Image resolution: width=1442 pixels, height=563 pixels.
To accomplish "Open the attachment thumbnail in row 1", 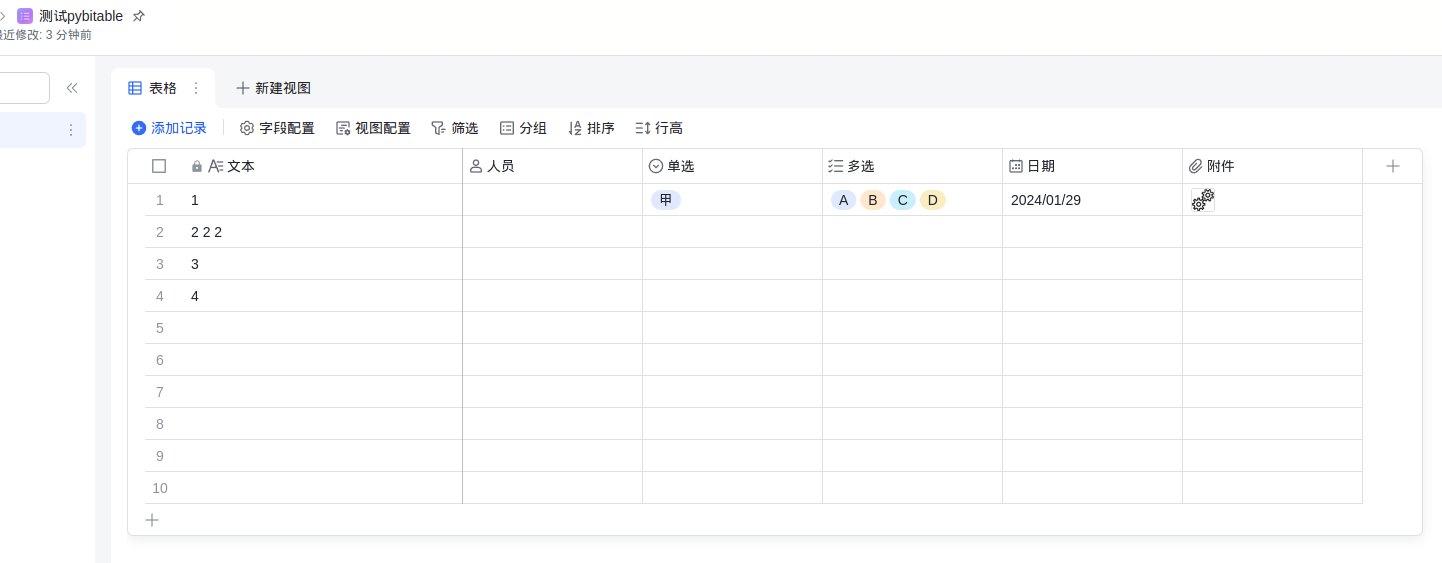I will pyautogui.click(x=1202, y=200).
